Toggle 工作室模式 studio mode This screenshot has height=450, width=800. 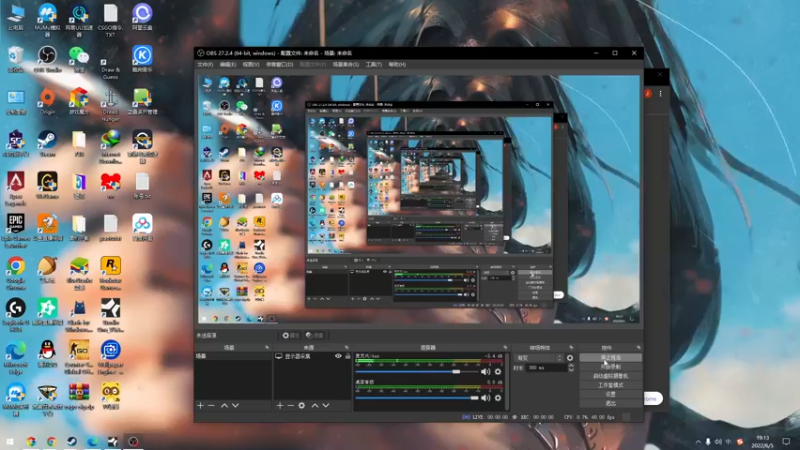(610, 385)
